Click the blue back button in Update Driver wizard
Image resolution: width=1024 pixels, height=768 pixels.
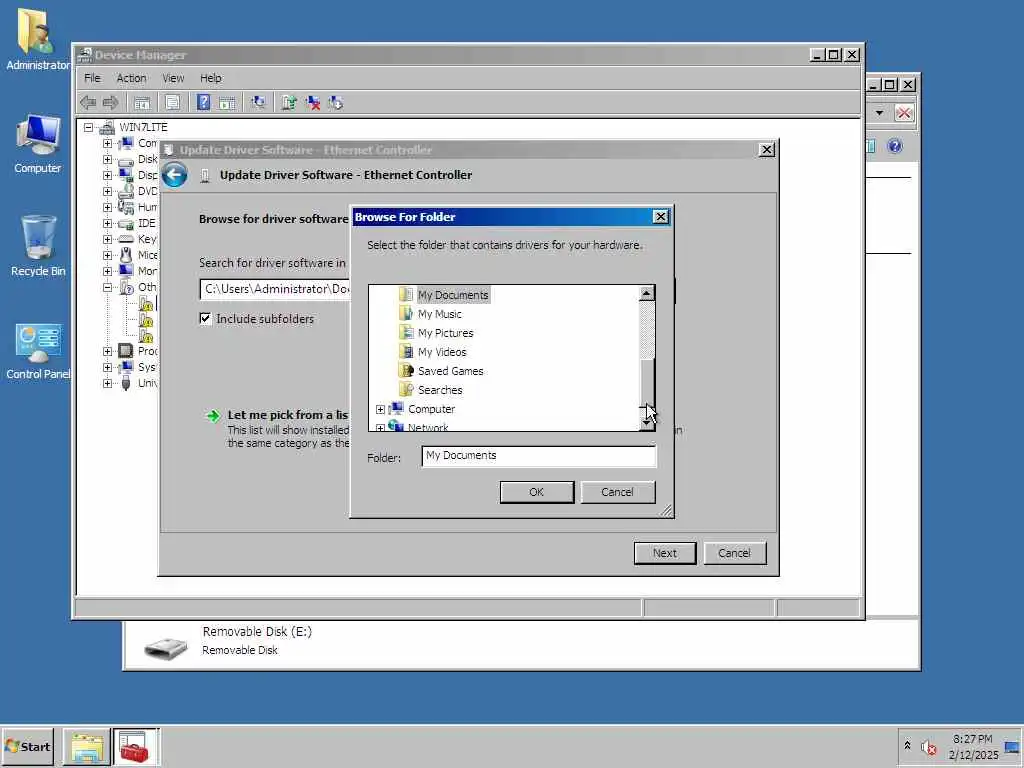[174, 175]
